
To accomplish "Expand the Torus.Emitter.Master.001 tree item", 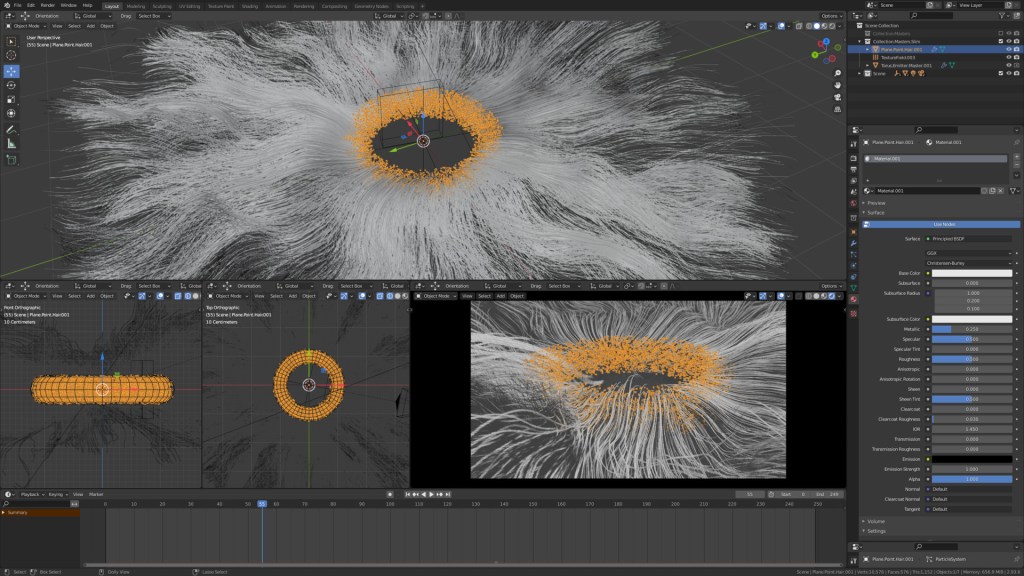I will coord(867,65).
